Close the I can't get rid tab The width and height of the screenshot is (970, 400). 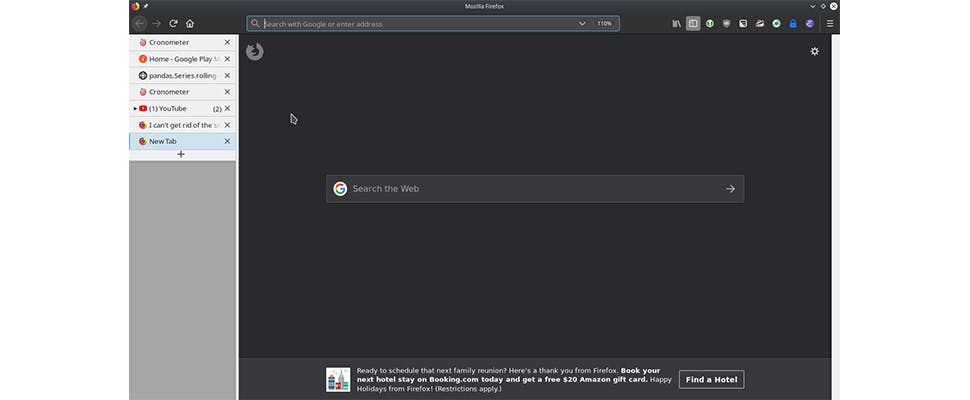pyautogui.click(x=227, y=125)
